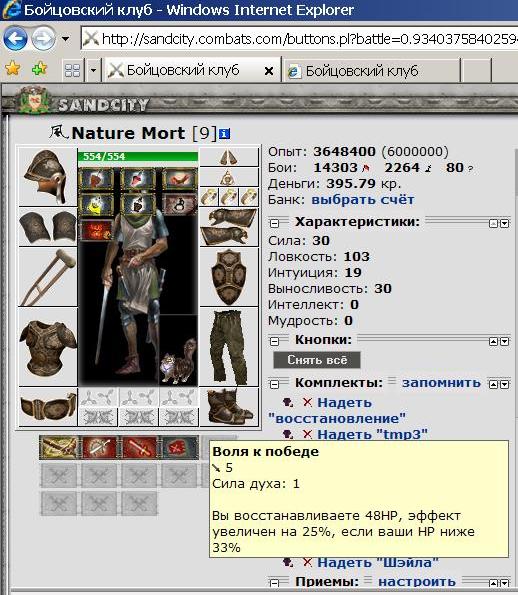Click the equipped helmet slot
The image size is (518, 595).
point(48,176)
